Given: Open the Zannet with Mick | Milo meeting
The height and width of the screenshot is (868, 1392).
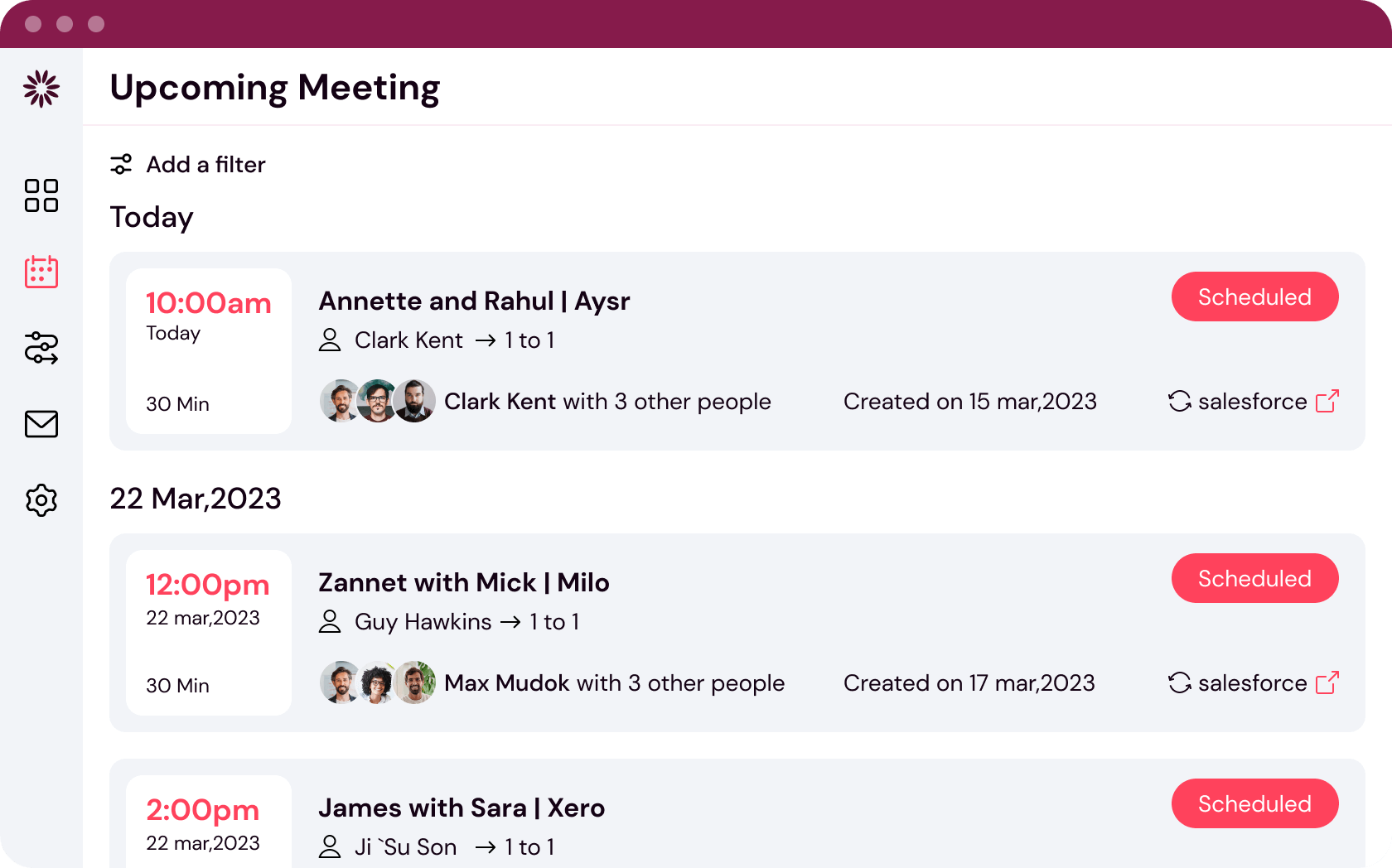Looking at the screenshot, I should (464, 583).
